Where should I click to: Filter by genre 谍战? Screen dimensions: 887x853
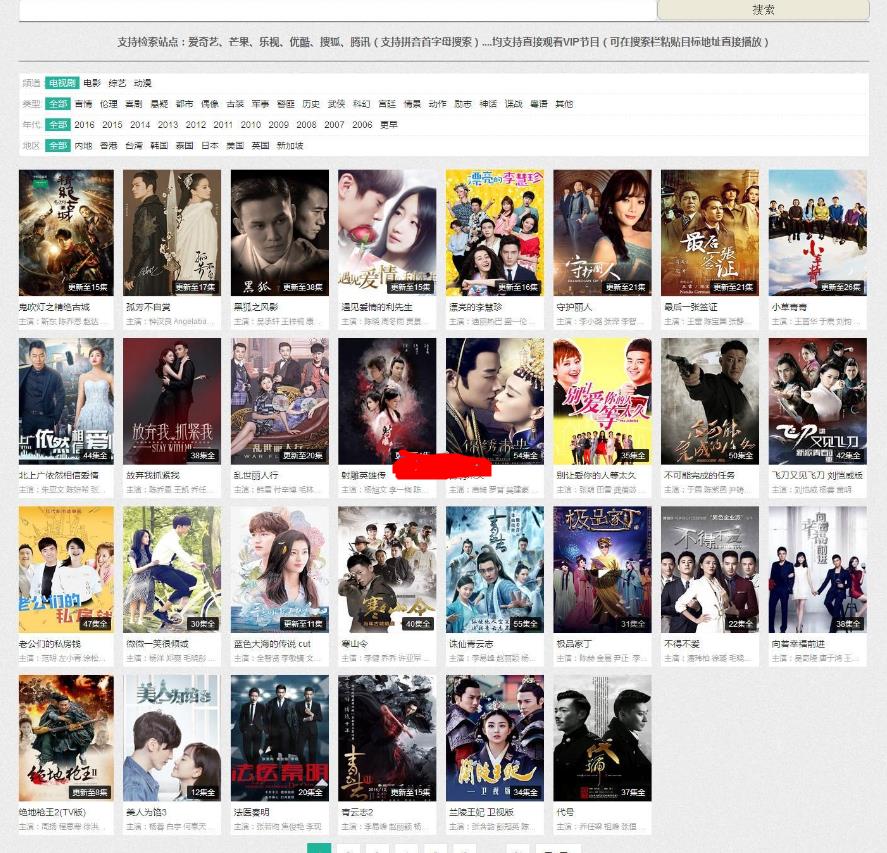[x=513, y=104]
